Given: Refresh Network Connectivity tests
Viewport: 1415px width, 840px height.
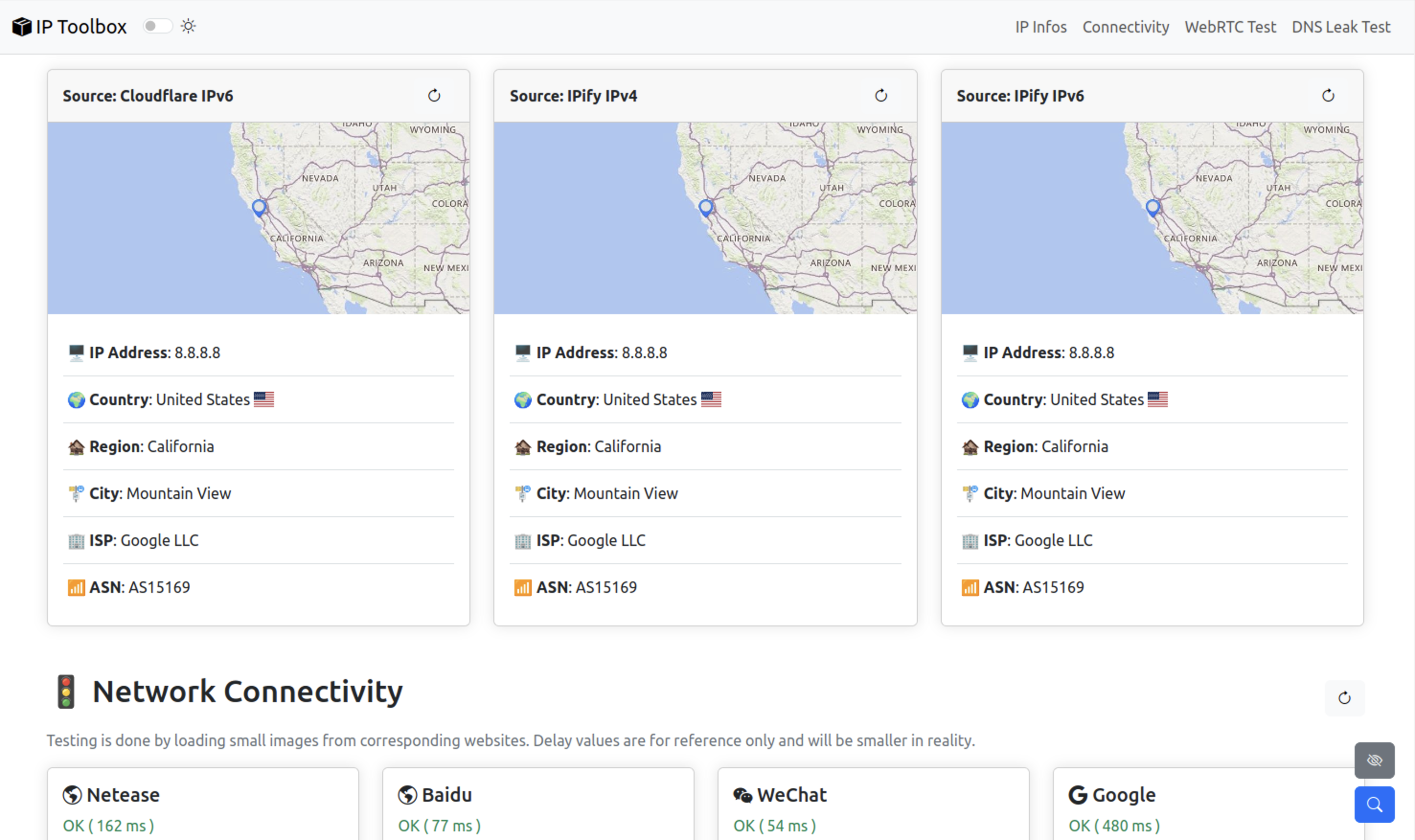Looking at the screenshot, I should click(x=1345, y=698).
